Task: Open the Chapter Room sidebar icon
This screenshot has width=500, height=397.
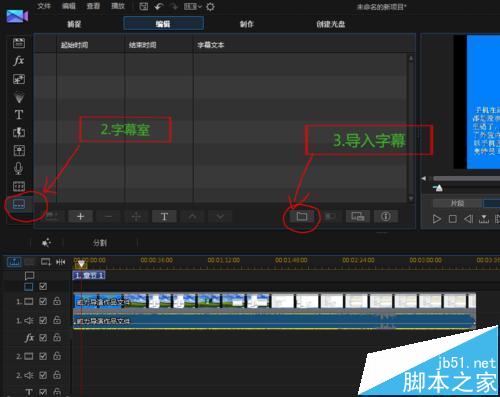Action: 19,186
